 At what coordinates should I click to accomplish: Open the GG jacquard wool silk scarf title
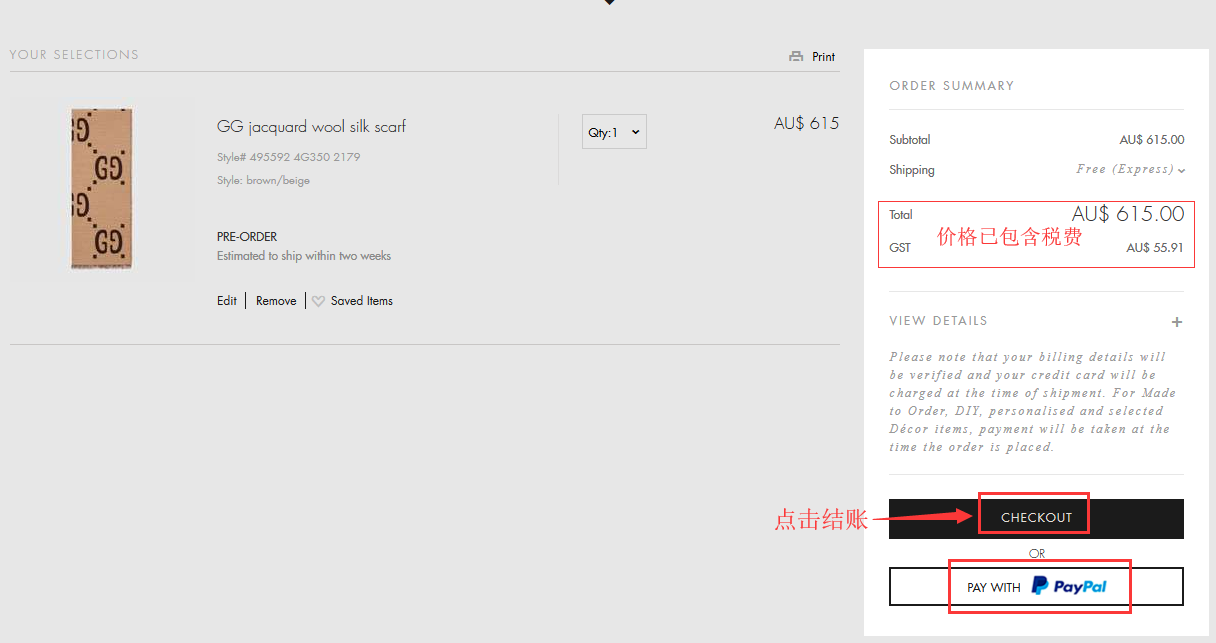click(311, 127)
